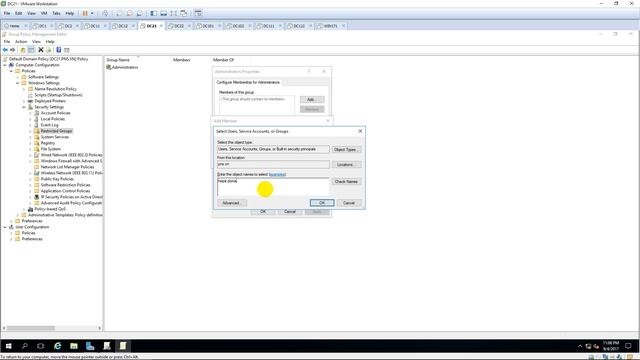Click the Member Of column header
Image resolution: width=640 pixels, height=360 pixels.
point(223,60)
